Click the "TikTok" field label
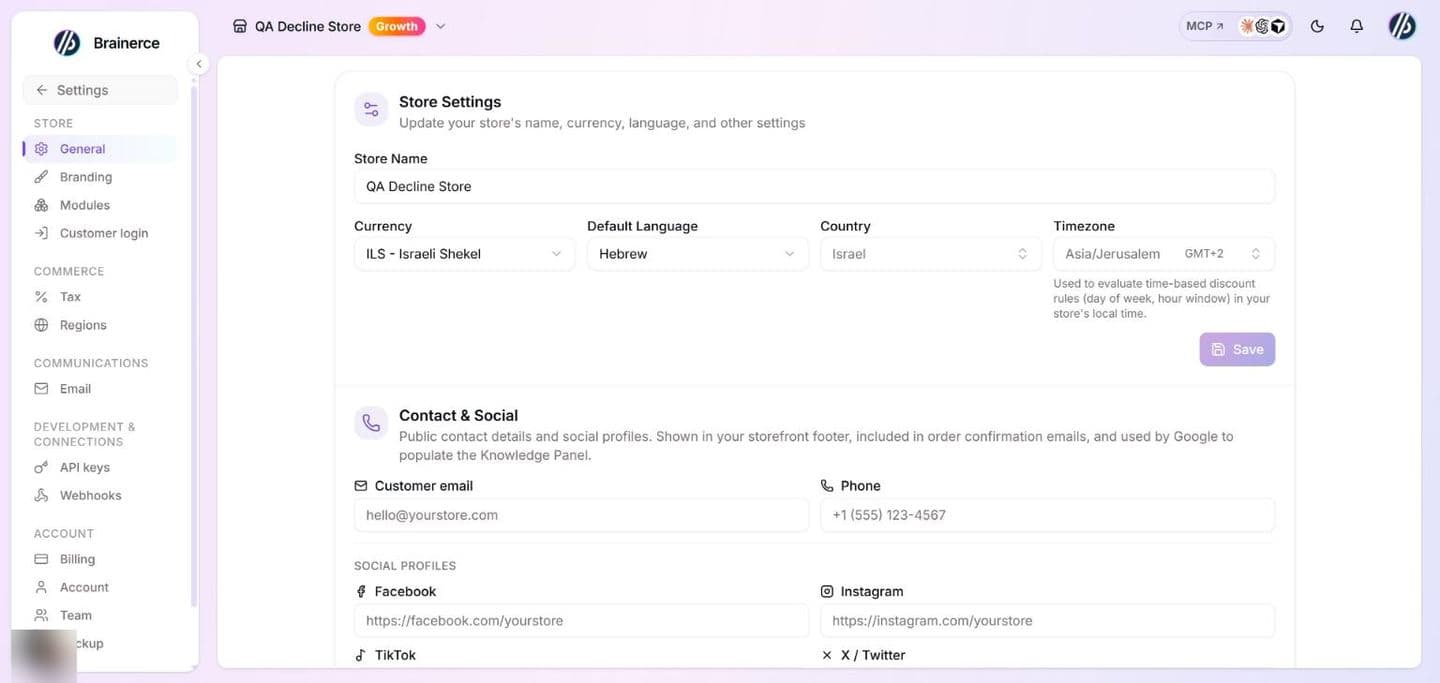1440x683 pixels. tap(395, 655)
